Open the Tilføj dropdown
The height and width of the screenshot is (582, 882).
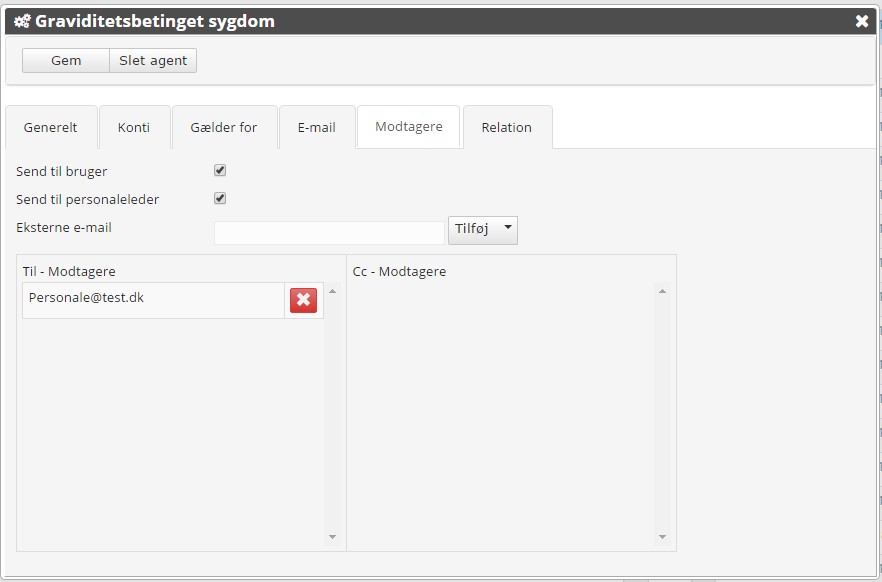[x=483, y=229]
